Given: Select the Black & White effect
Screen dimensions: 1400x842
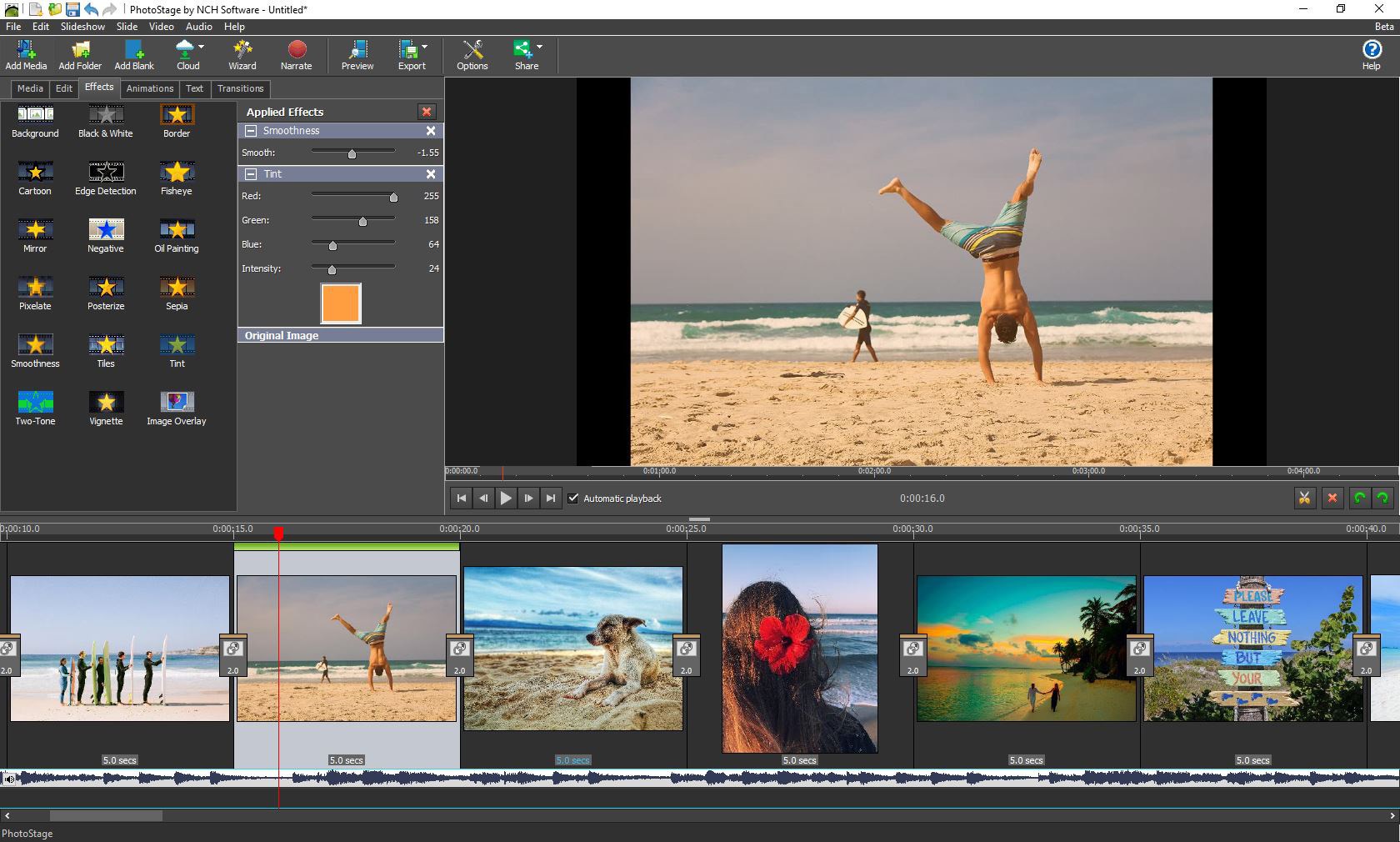Looking at the screenshot, I should (105, 117).
